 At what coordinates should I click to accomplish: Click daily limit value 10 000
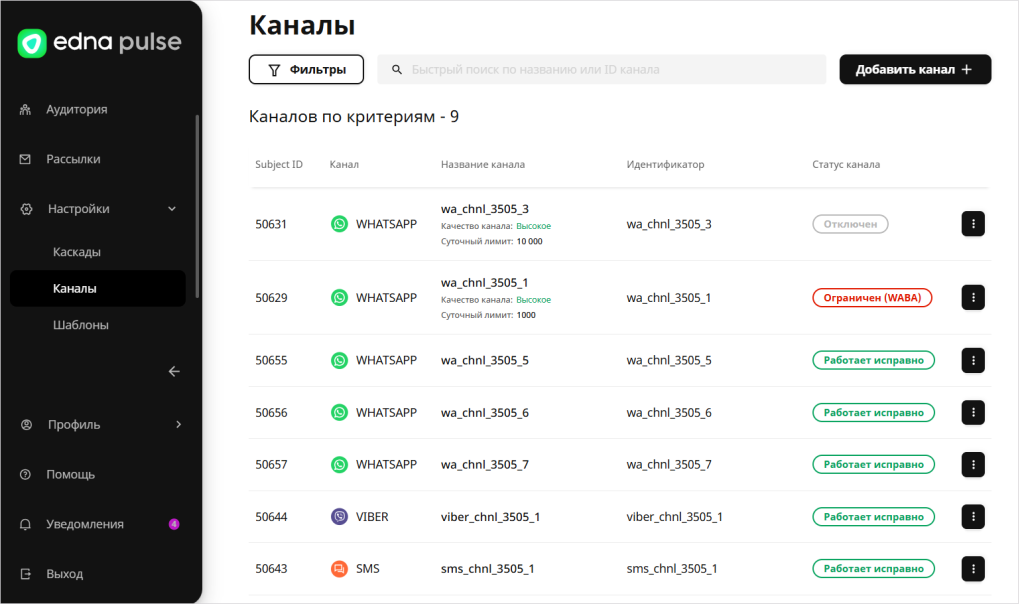tap(530, 242)
